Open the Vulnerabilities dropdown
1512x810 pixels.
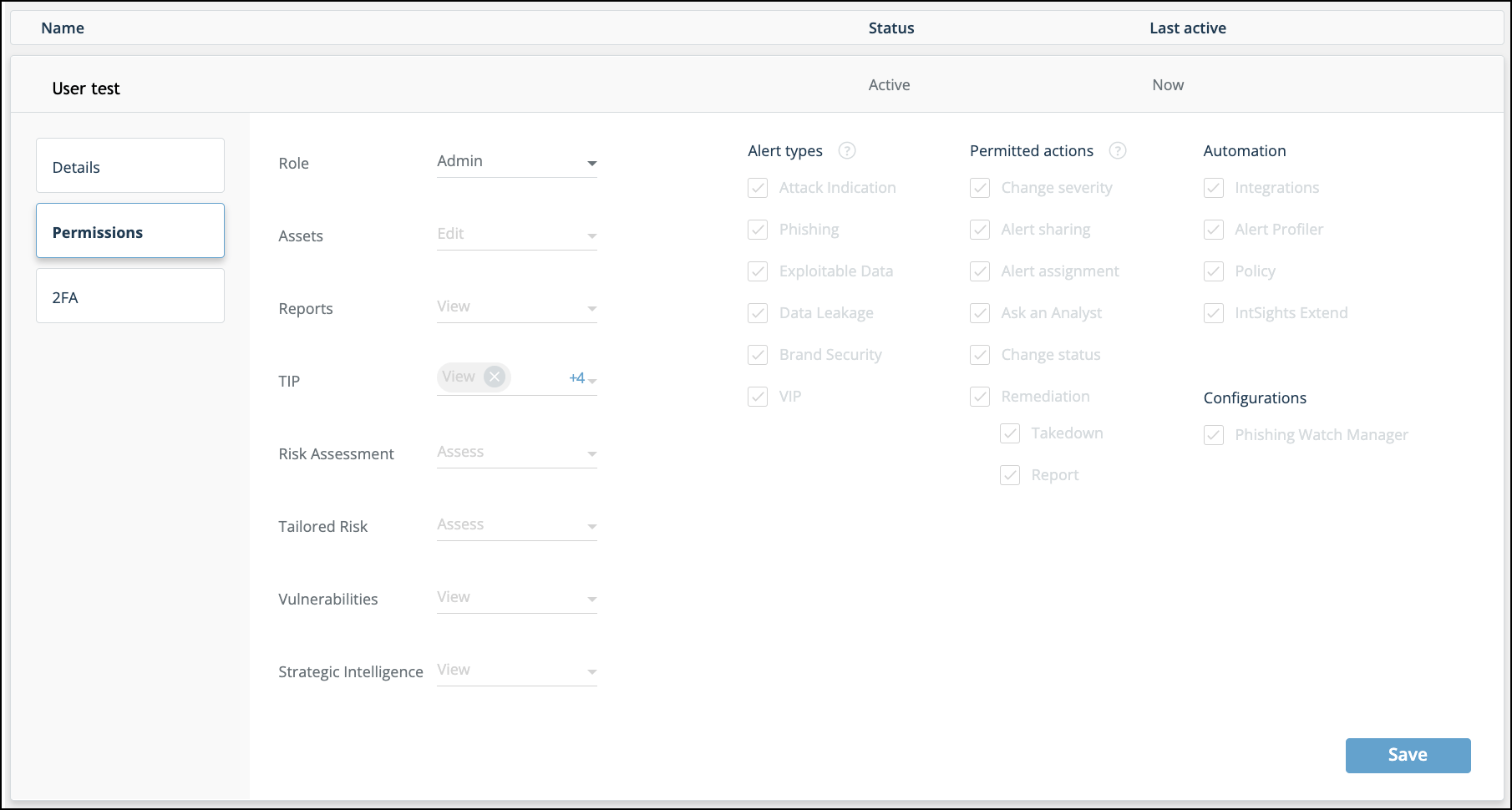[x=517, y=598]
